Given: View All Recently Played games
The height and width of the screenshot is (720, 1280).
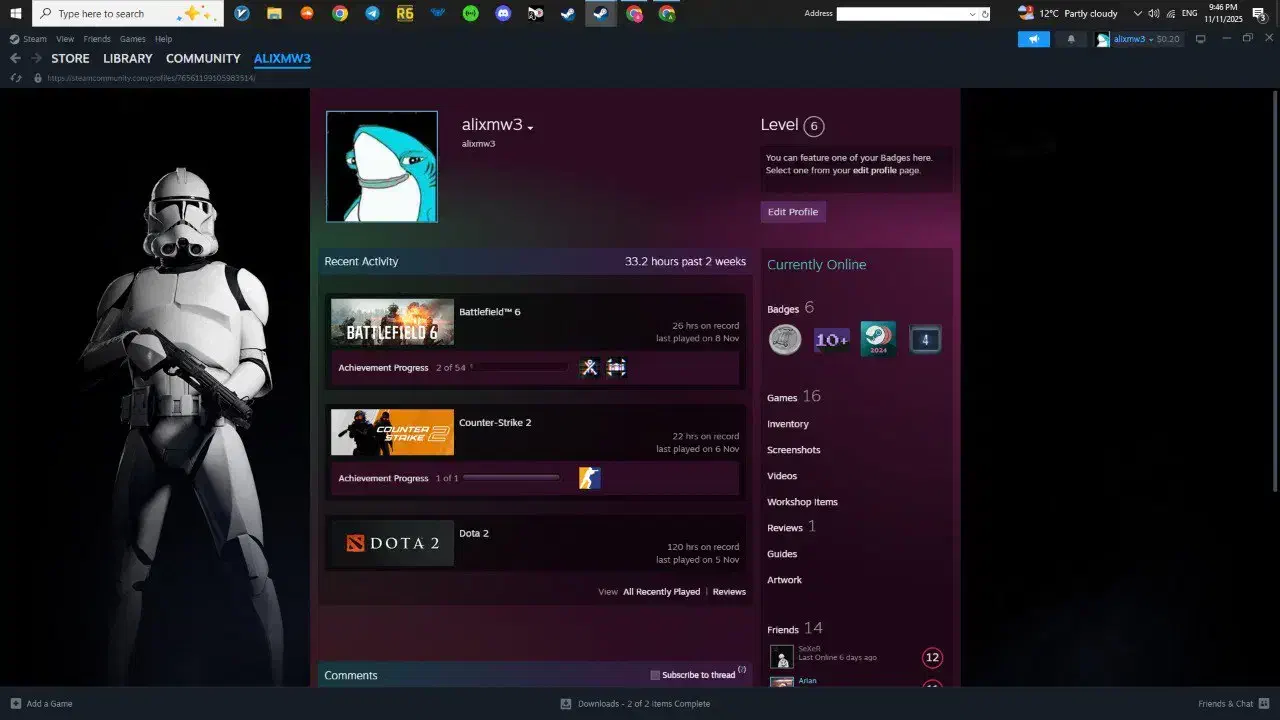Looking at the screenshot, I should tap(661, 592).
